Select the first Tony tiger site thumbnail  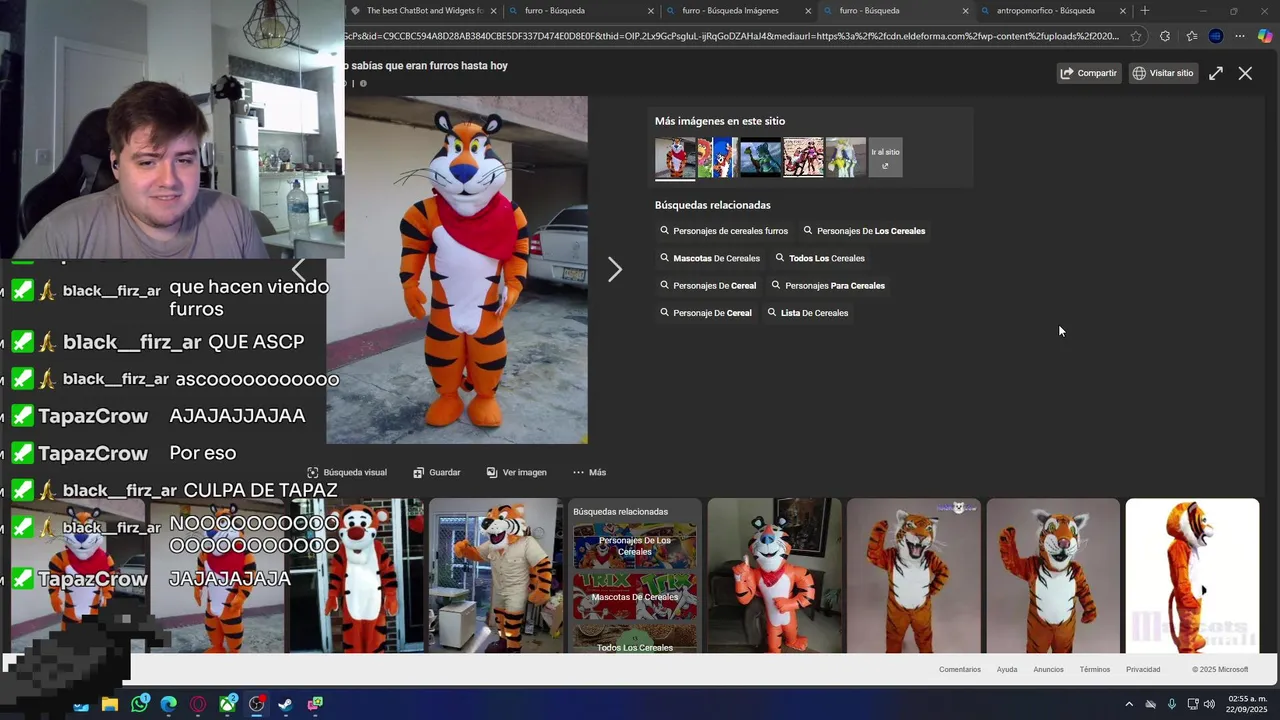[x=675, y=158]
